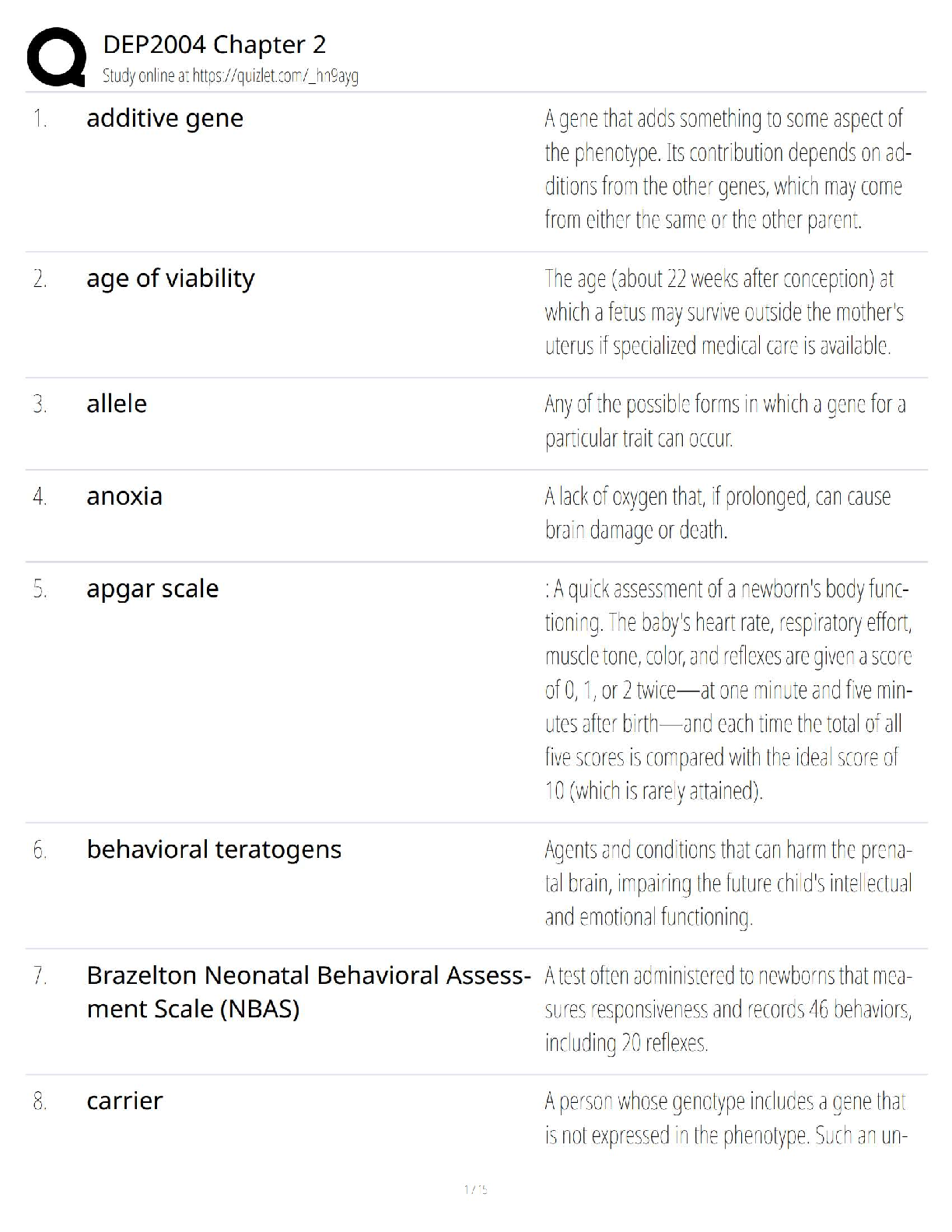This screenshot has height=1232, width=952.
Task: Select the Brazelton Neonatal Behavioral Assessment Scale term
Action: [x=308, y=992]
